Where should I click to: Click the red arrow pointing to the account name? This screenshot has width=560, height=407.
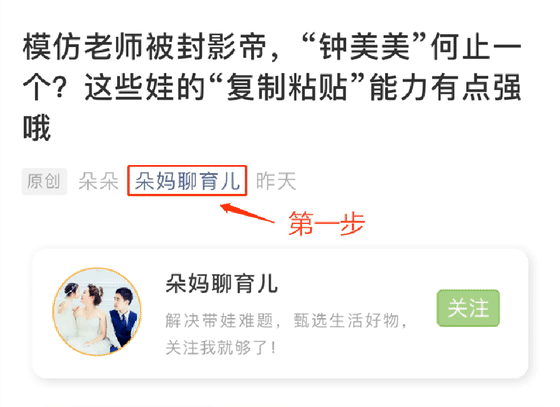point(247,213)
